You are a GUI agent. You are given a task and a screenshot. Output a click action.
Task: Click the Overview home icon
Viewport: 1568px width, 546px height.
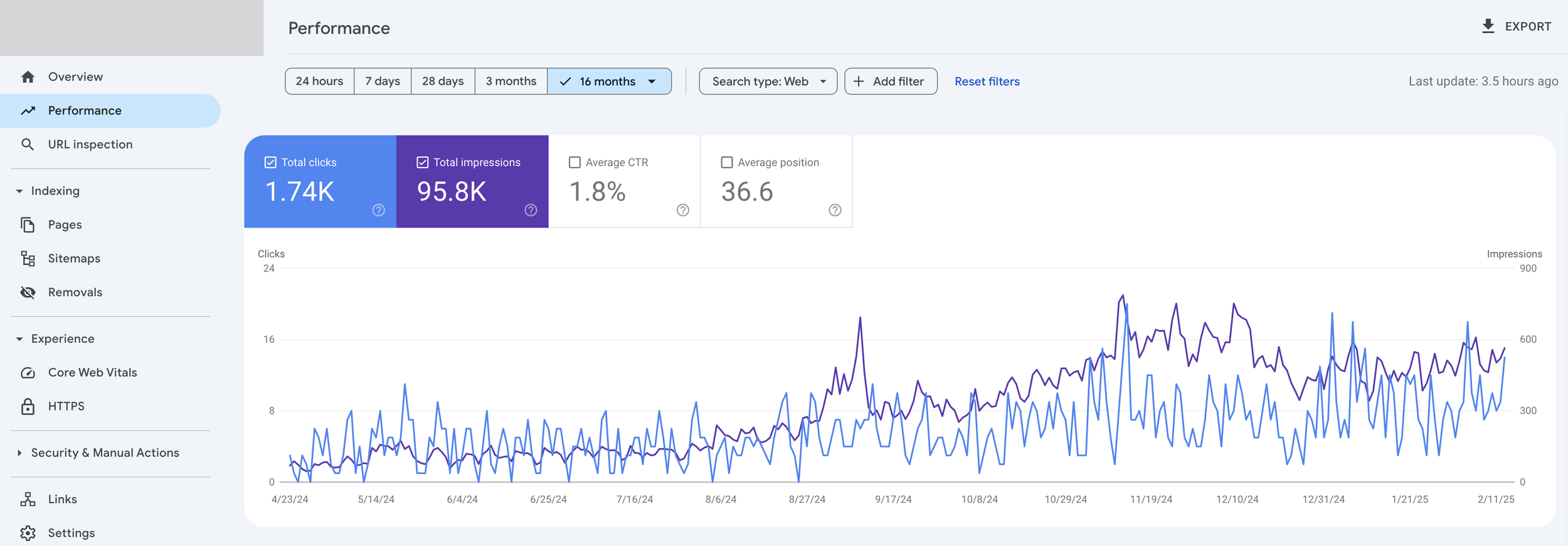click(x=28, y=76)
